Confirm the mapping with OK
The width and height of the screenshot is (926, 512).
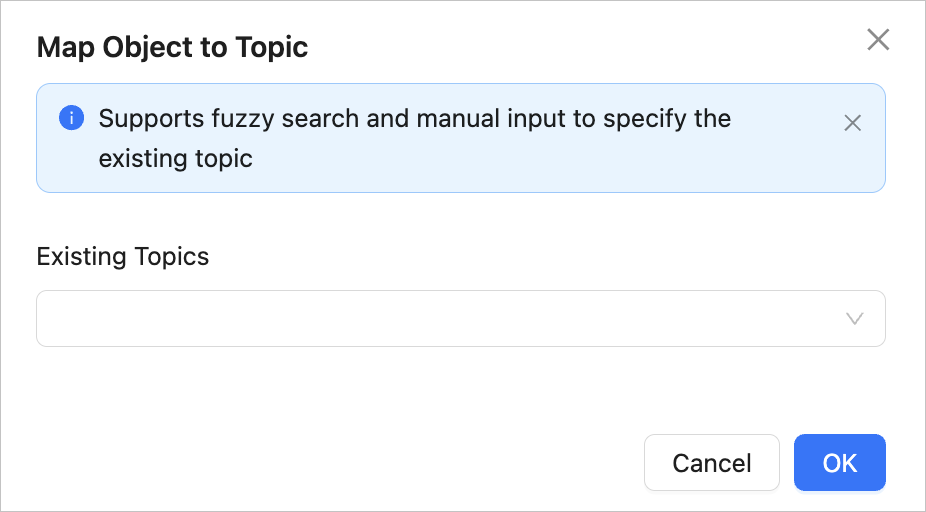[839, 463]
